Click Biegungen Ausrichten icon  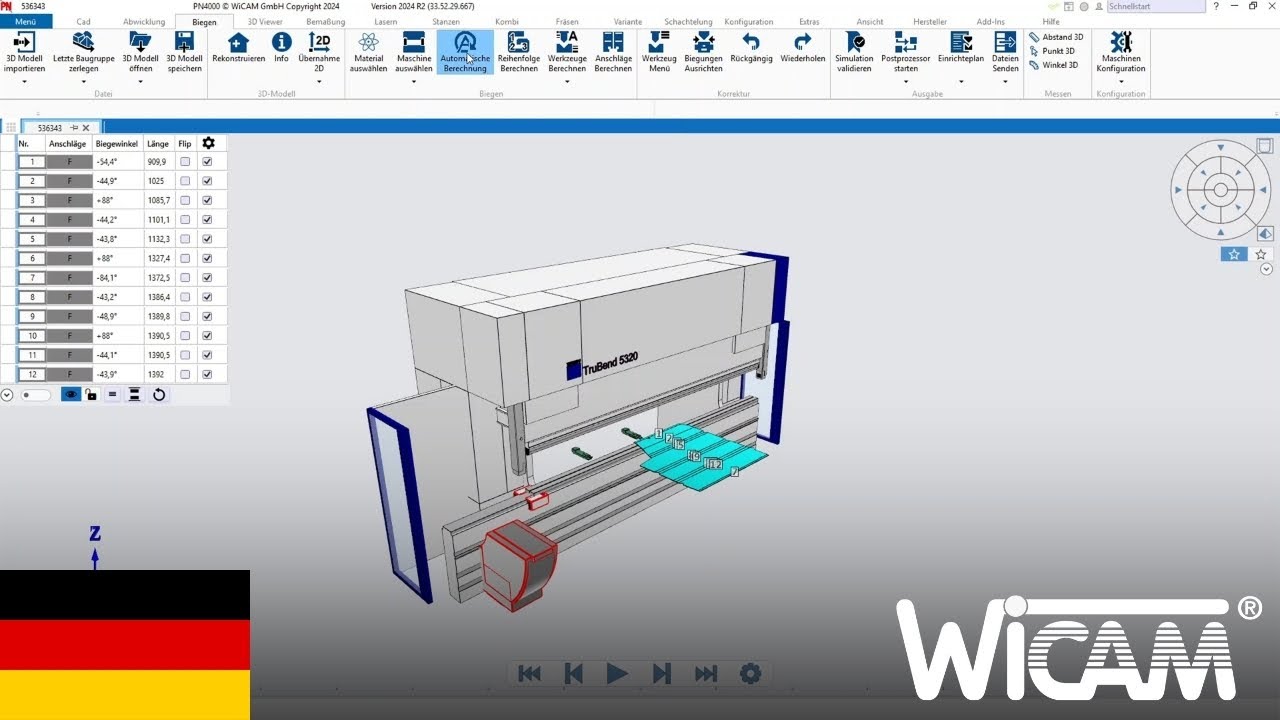click(x=704, y=42)
